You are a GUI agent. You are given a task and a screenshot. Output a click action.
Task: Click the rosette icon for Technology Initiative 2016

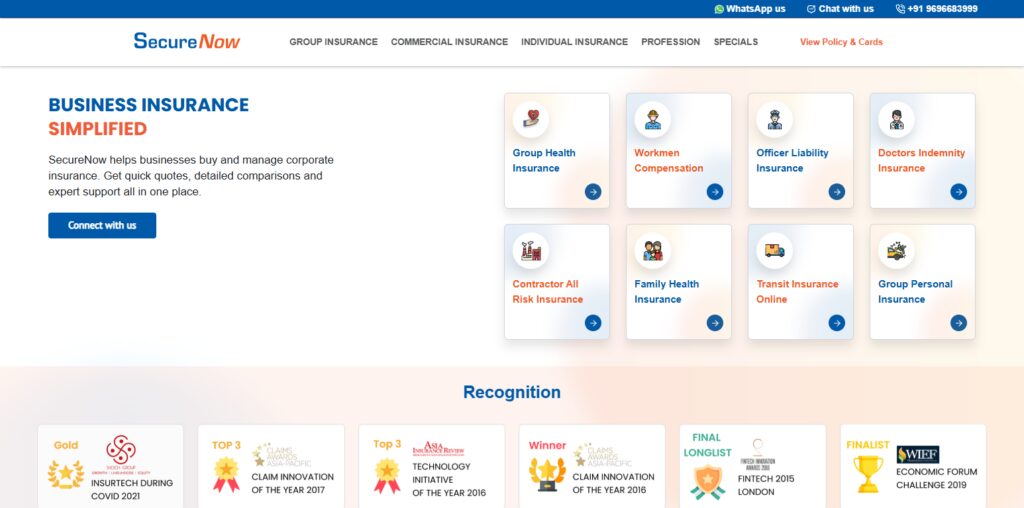point(387,475)
